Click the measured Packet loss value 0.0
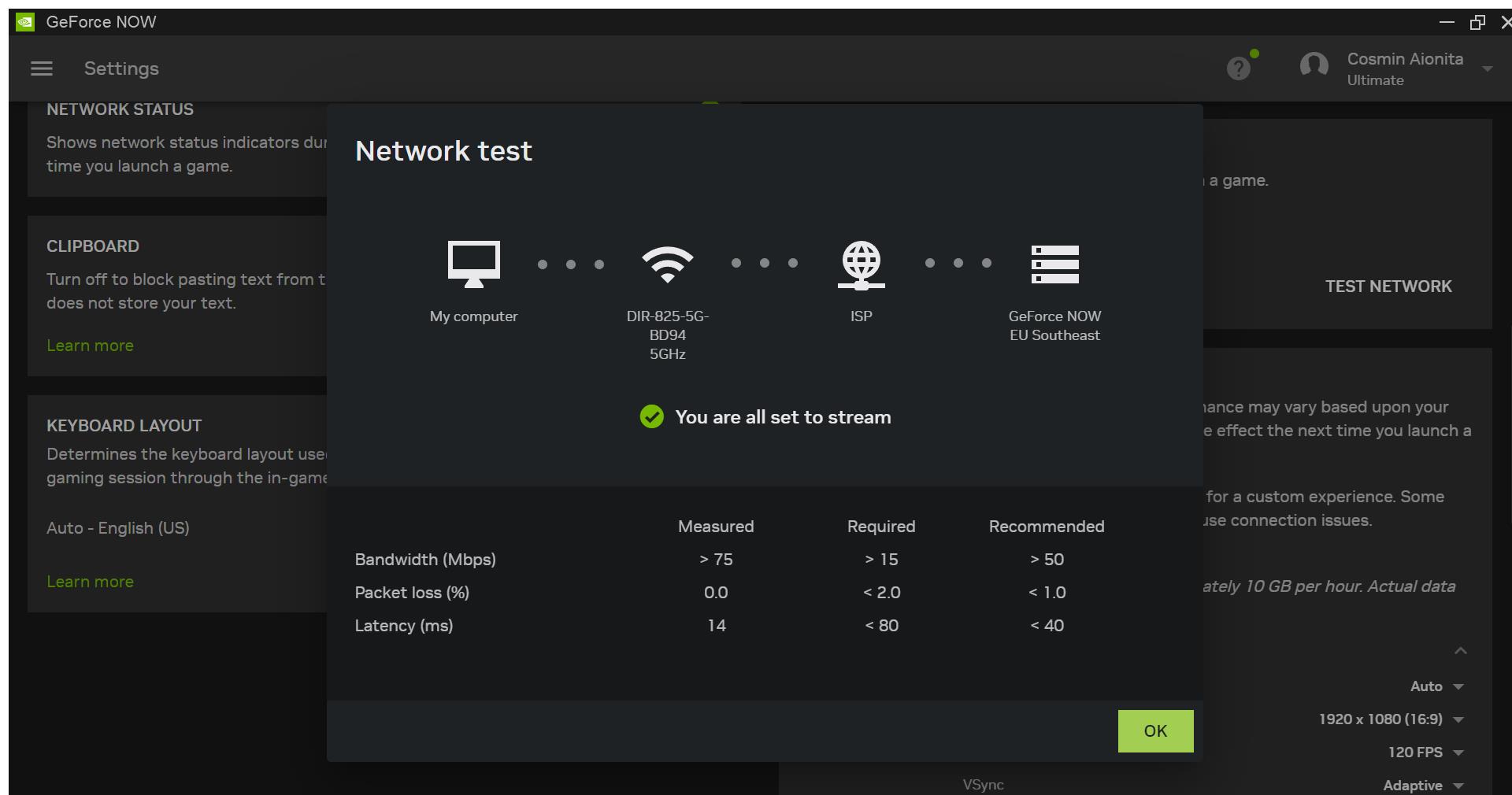 tap(716, 593)
